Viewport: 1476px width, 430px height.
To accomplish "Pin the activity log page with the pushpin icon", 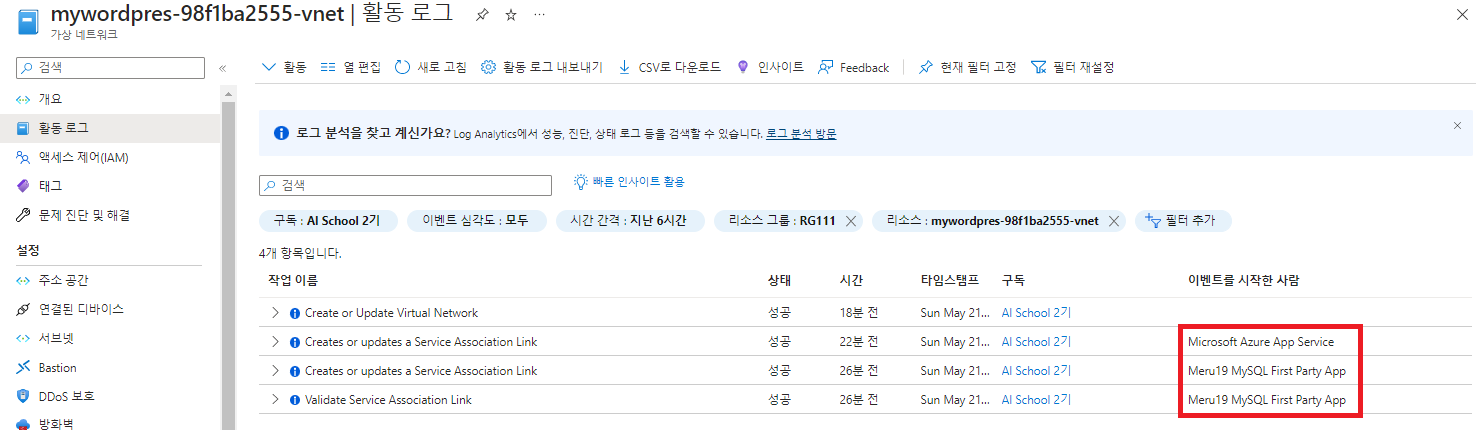I will pos(482,15).
